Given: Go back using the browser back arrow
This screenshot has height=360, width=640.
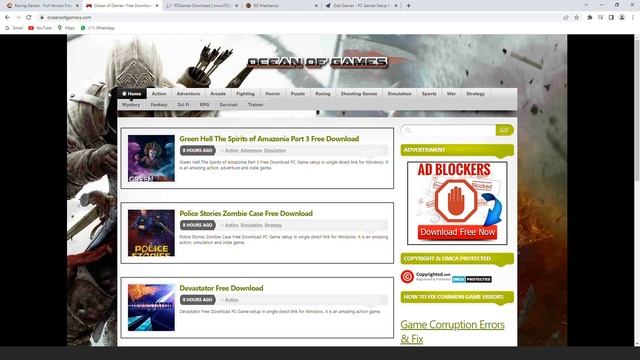Looking at the screenshot, I should (7, 18).
